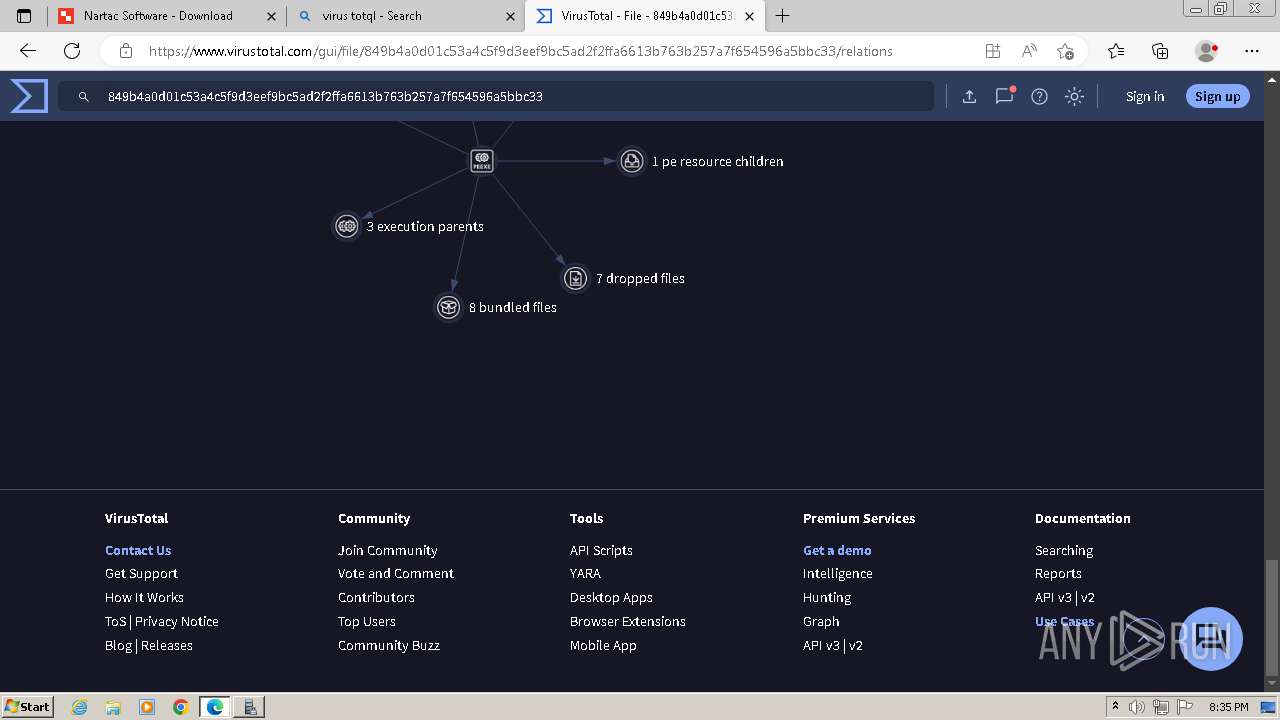The height and width of the screenshot is (720, 1280).
Task: Select the central PEEXE file node
Action: [x=482, y=160]
